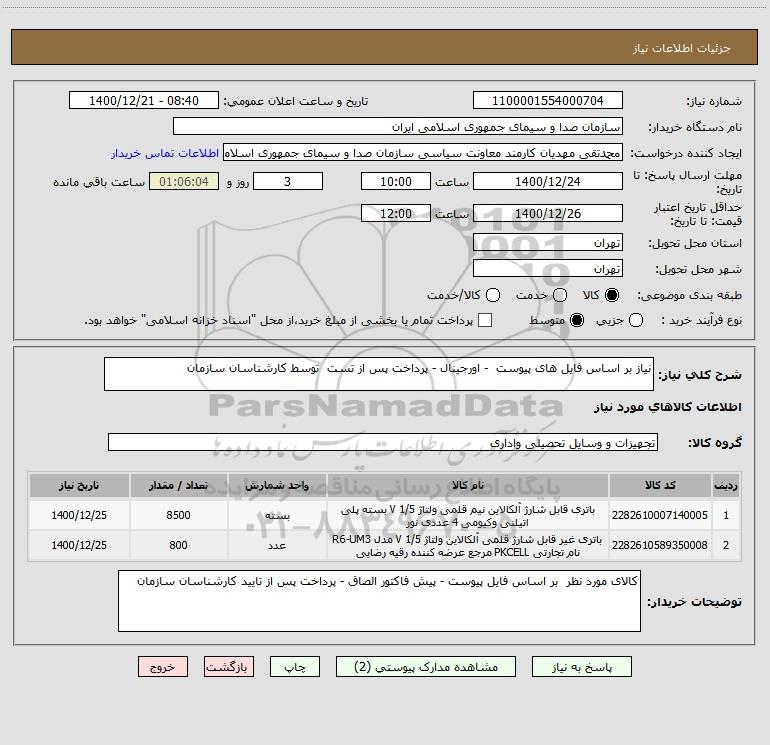Click remaining time countdown 01:06:04

184,181
